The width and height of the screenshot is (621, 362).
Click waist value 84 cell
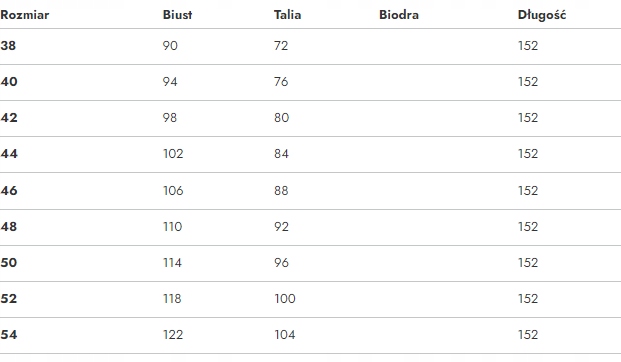pos(281,154)
